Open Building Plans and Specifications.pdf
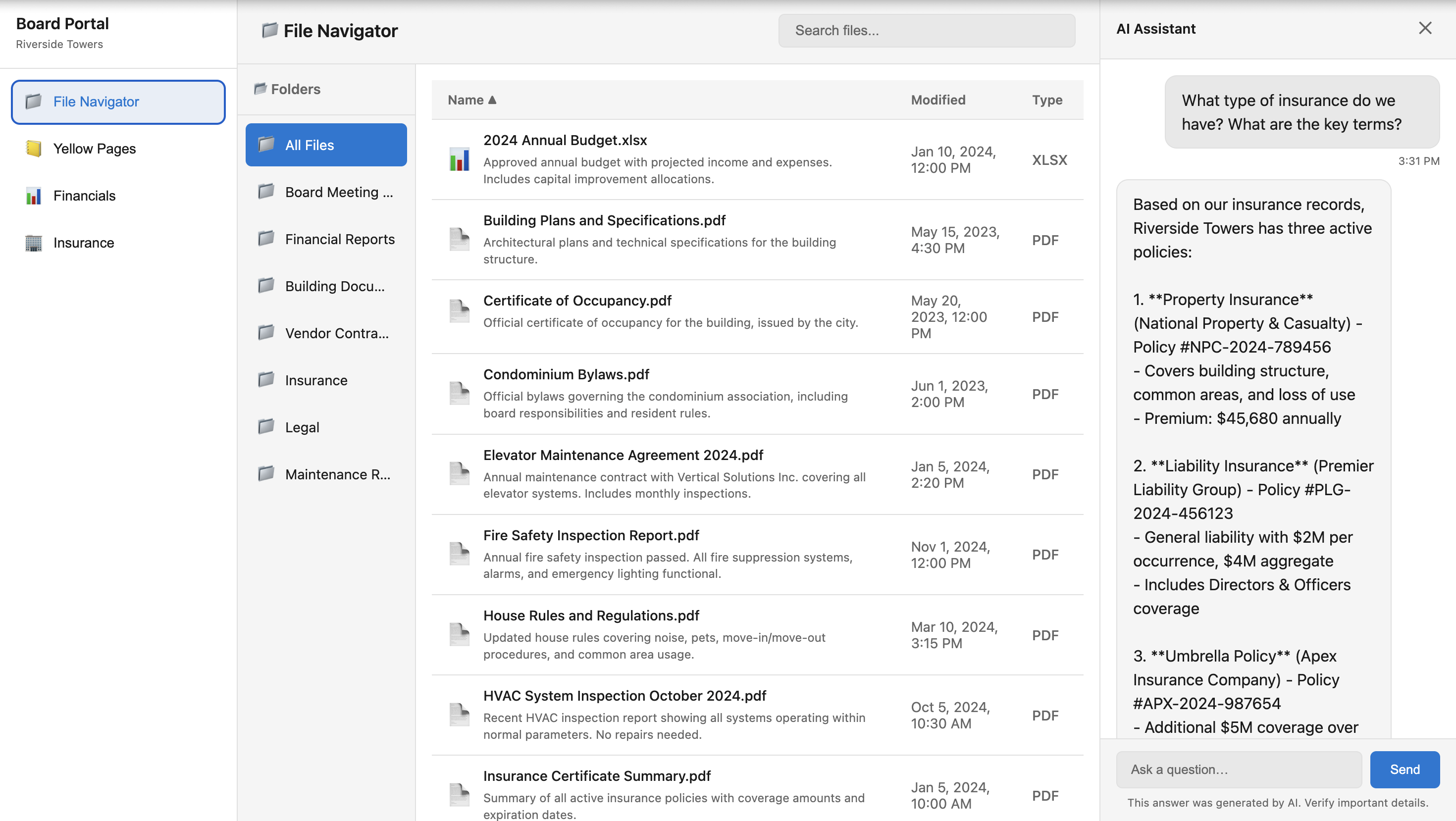Screen dimensions: 1456x821 coord(604,220)
